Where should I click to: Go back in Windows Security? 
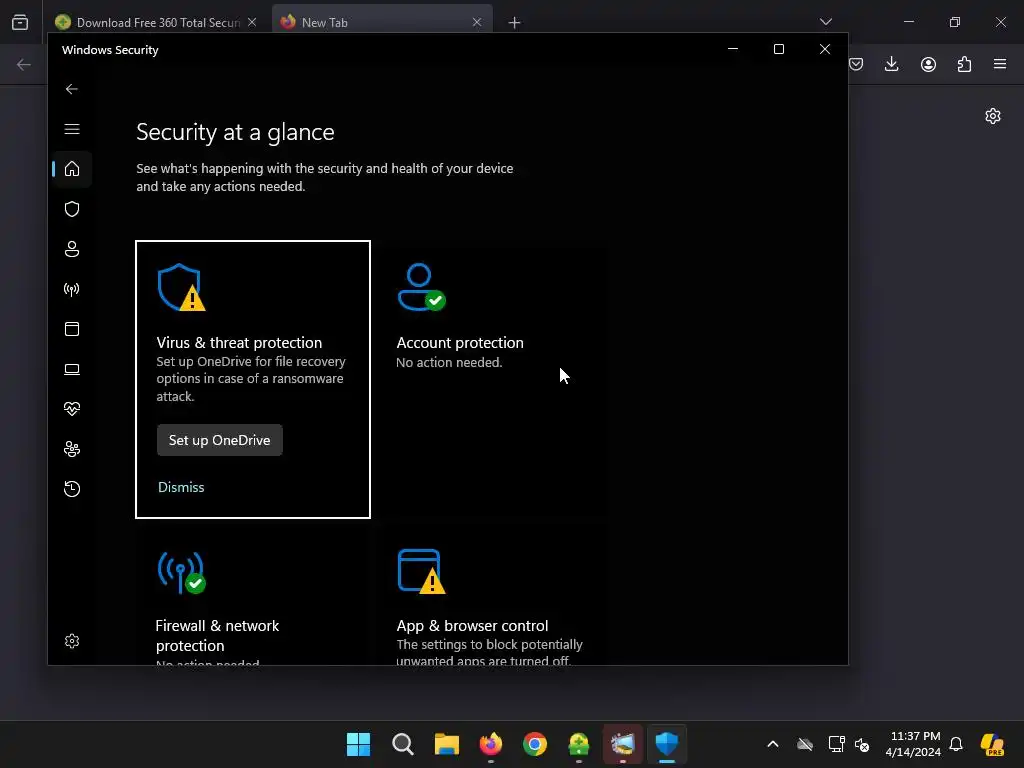pos(72,89)
